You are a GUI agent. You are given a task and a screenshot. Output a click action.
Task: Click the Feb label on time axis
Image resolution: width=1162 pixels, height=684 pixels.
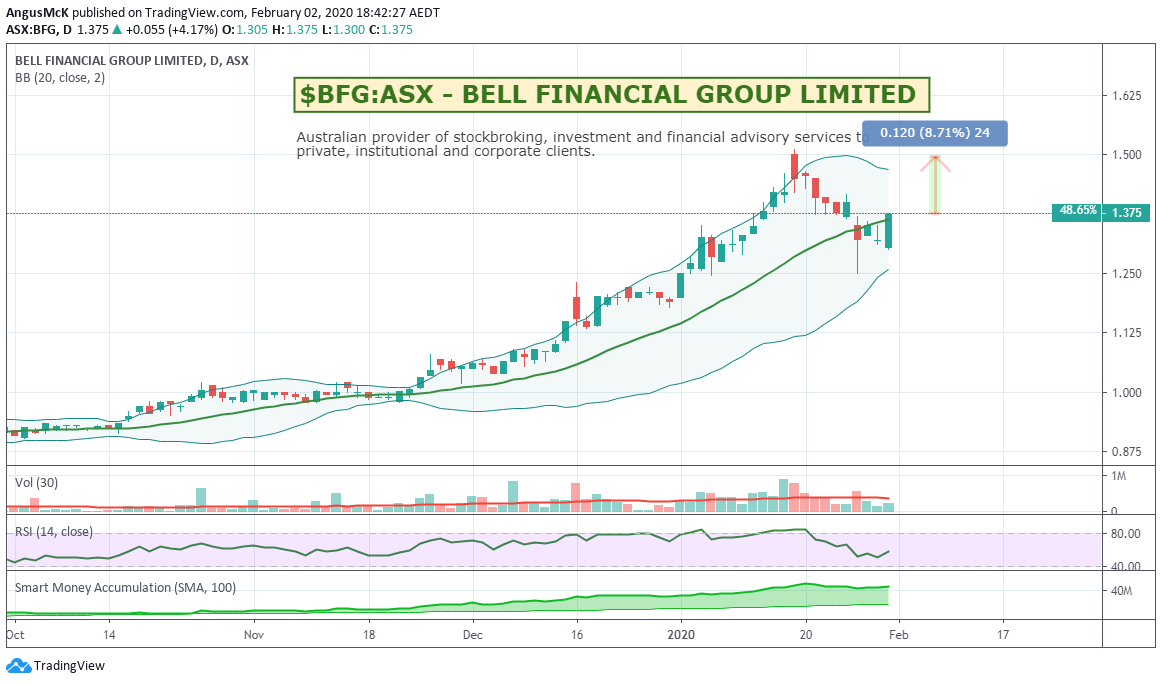898,635
